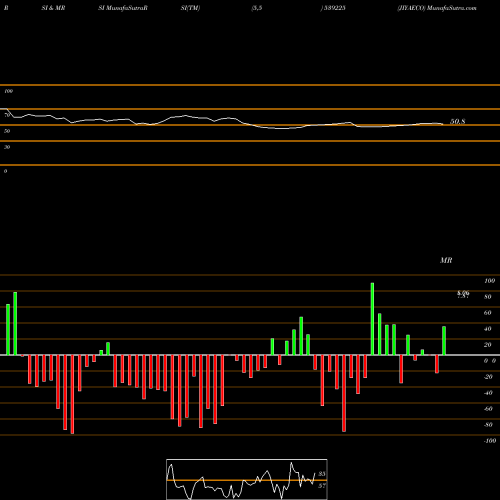Click the MR axis label 80

tap(488, 297)
